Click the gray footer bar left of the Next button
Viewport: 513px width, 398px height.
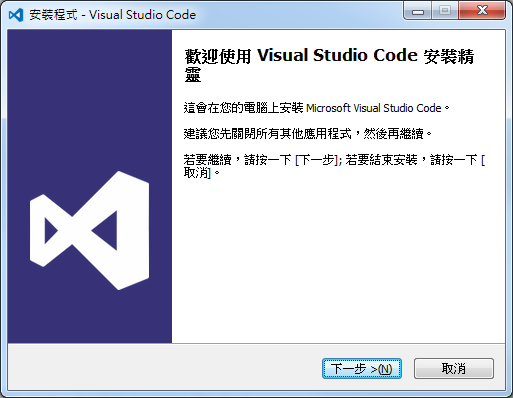pyautogui.click(x=163, y=368)
